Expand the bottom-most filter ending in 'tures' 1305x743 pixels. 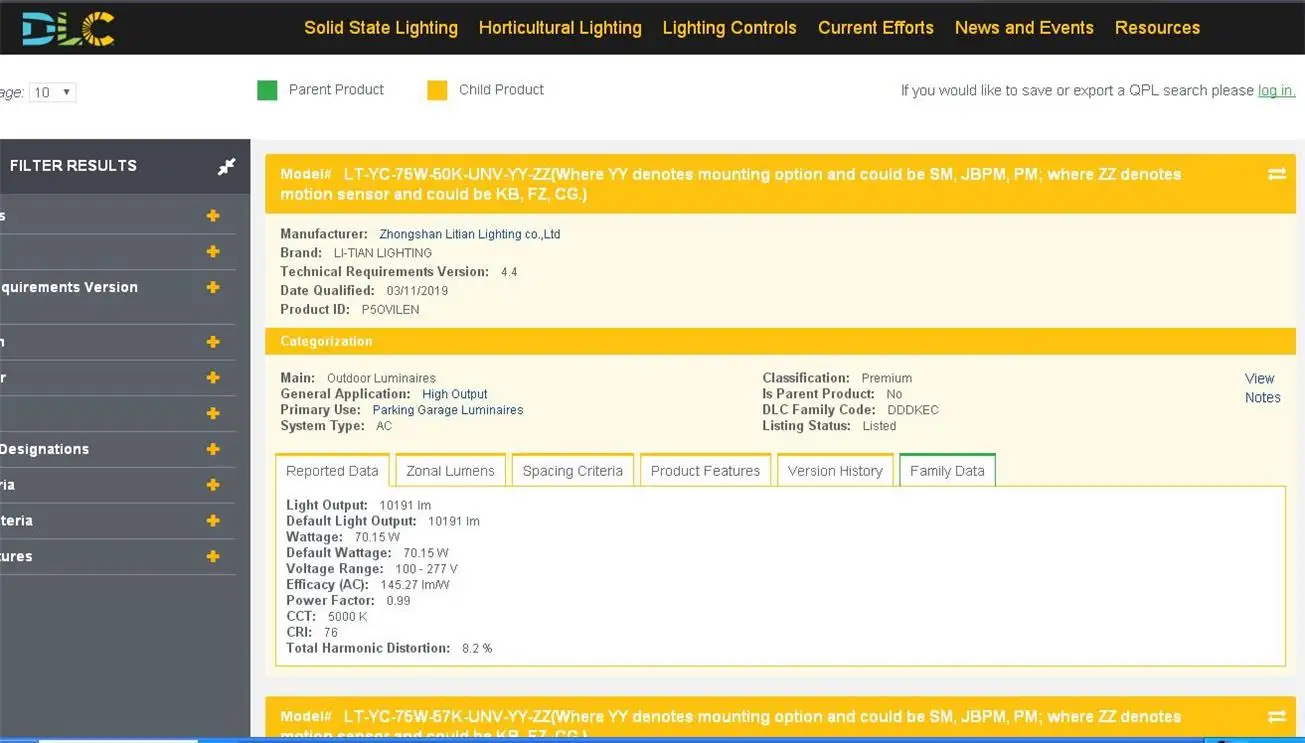(x=213, y=557)
